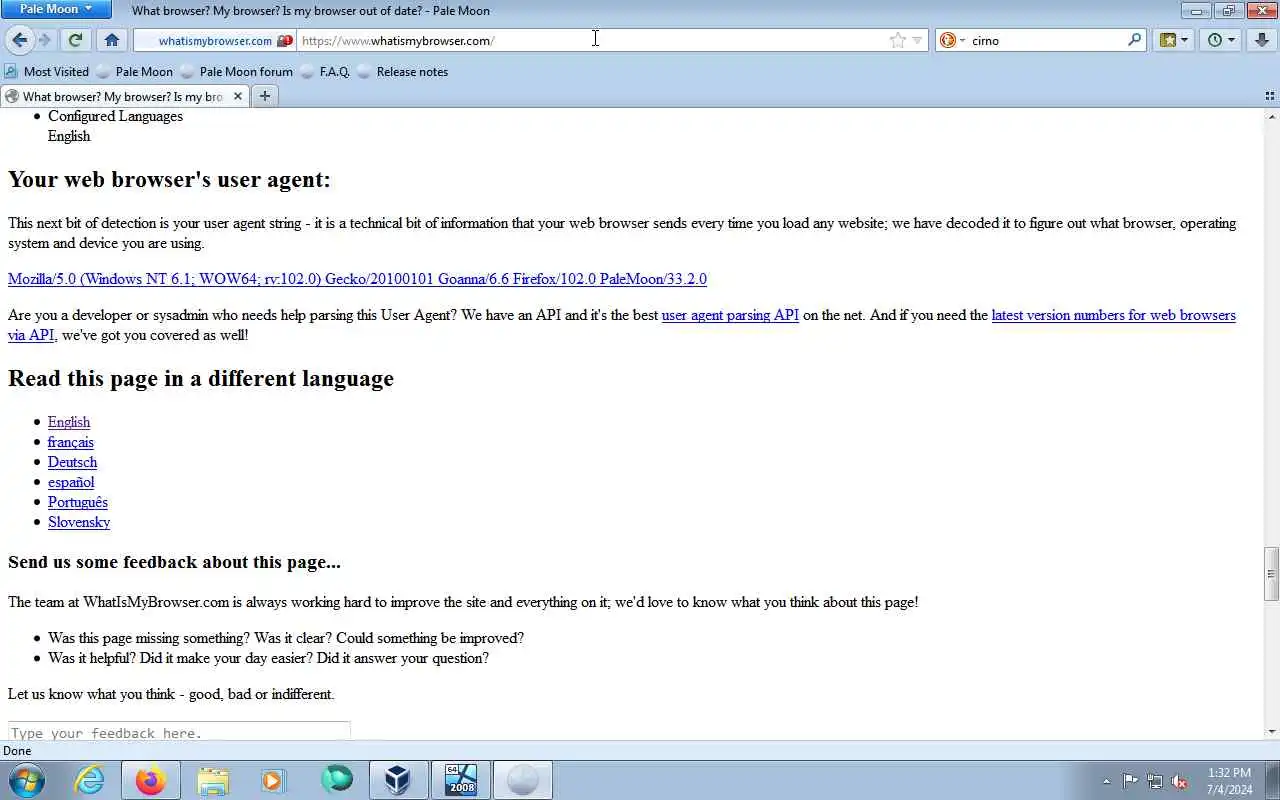The height and width of the screenshot is (800, 1280).
Task: Open the Downloads arrow button
Action: (1261, 40)
